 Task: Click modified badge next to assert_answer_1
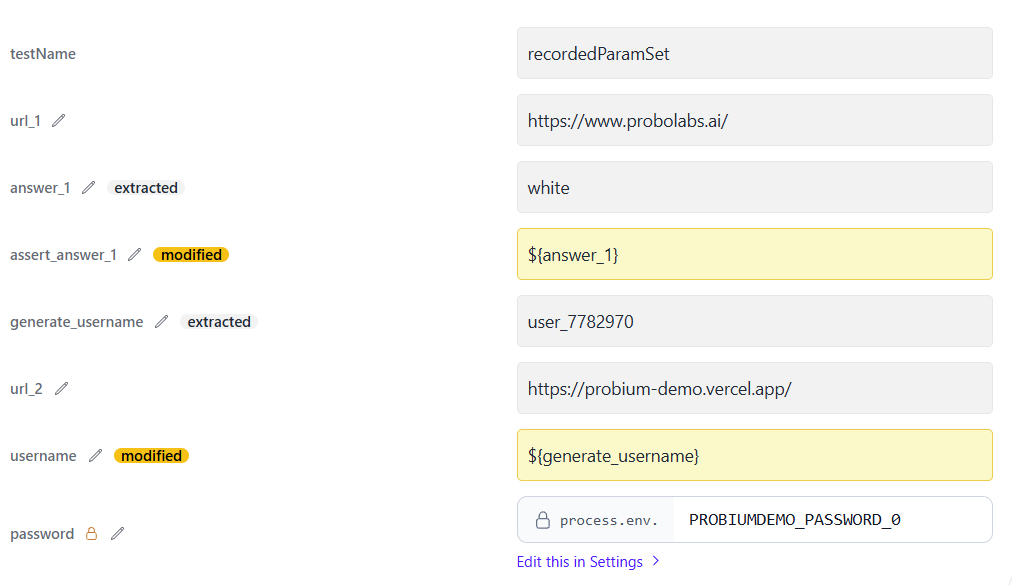pos(191,255)
